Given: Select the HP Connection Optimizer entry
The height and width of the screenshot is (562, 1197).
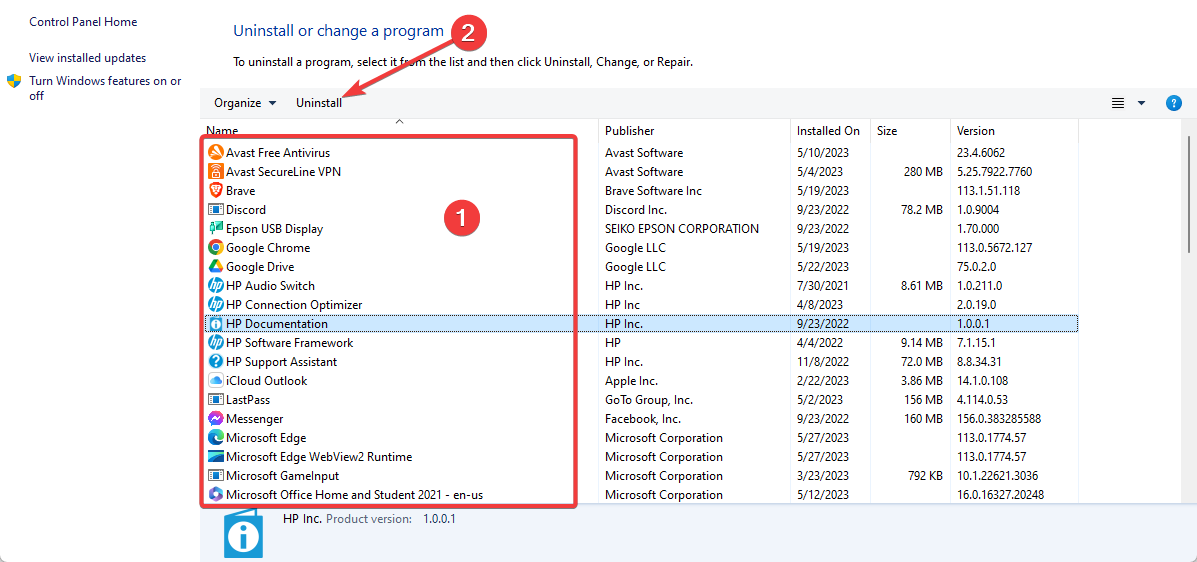Looking at the screenshot, I should click(294, 305).
